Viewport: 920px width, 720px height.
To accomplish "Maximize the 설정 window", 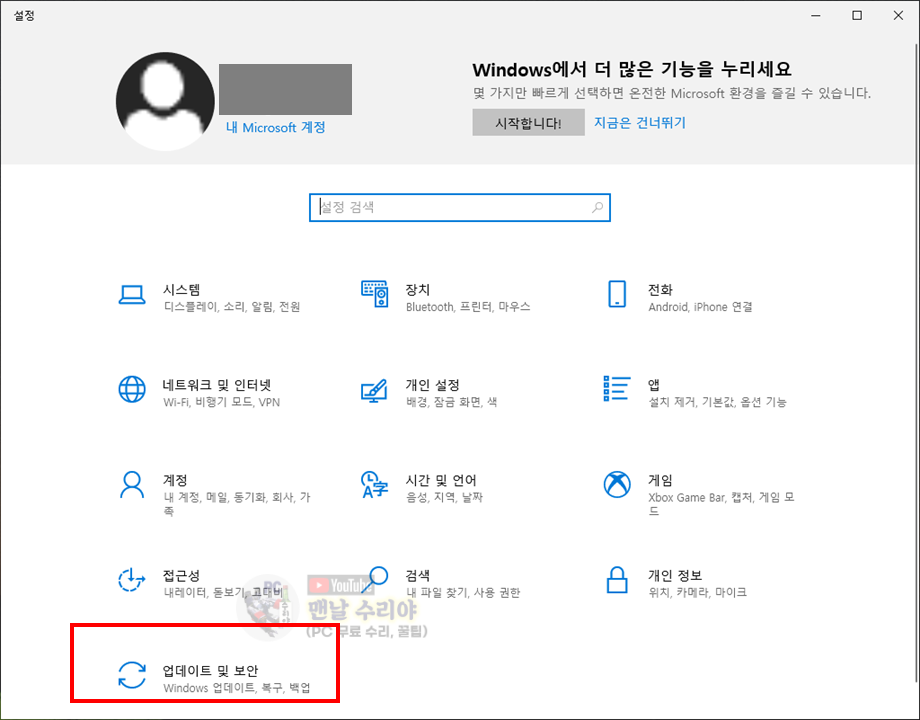I will 857,16.
